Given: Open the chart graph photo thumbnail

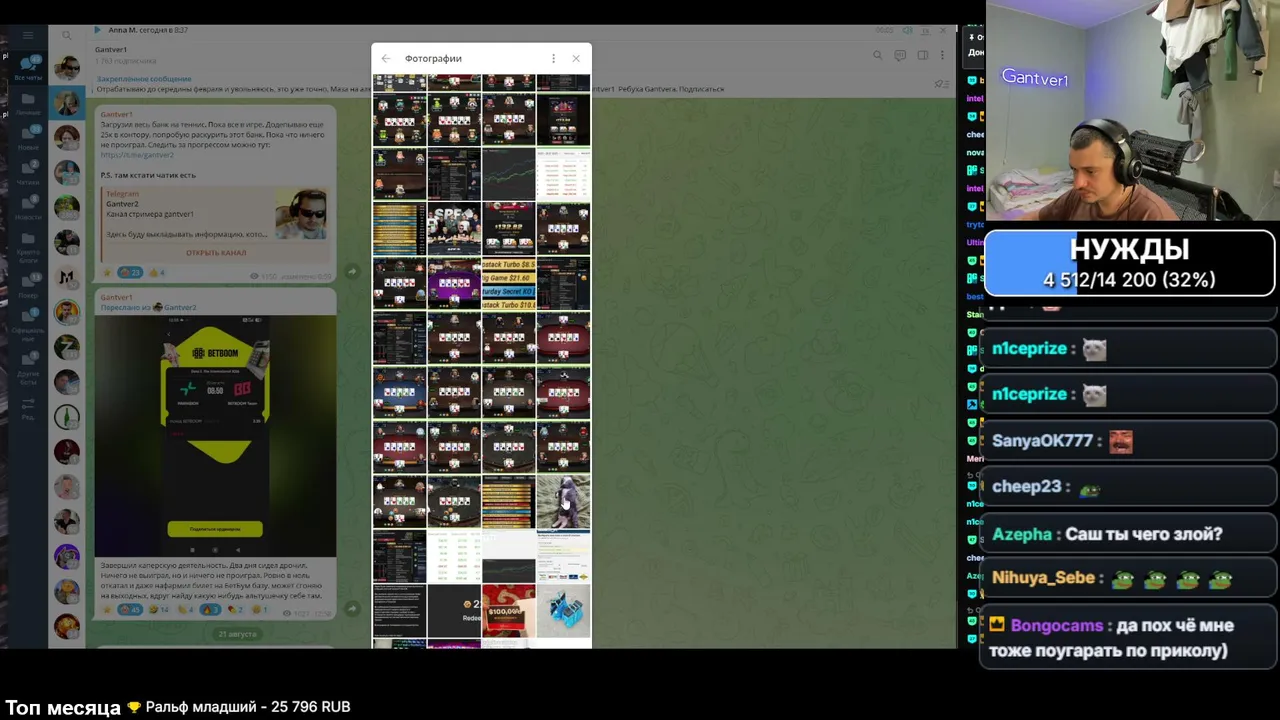Looking at the screenshot, I should (x=508, y=174).
